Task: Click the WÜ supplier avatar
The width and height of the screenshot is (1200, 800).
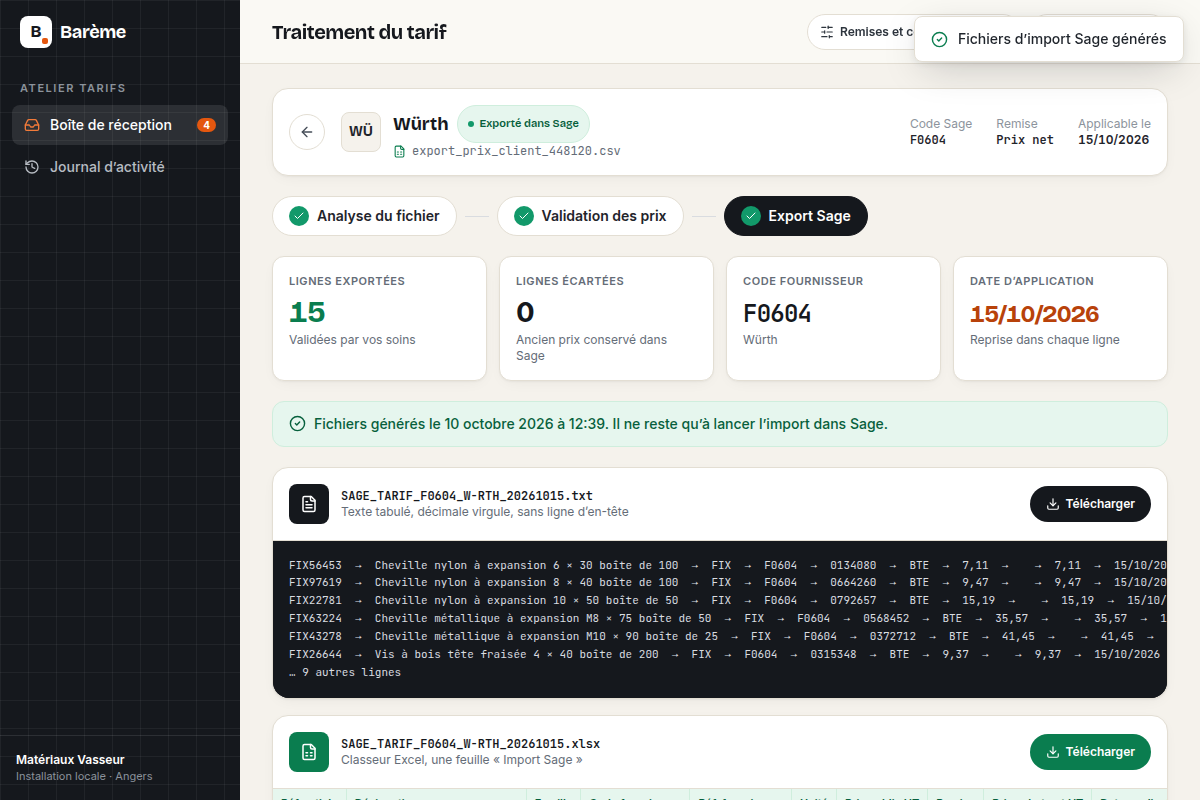Action: coord(361,132)
